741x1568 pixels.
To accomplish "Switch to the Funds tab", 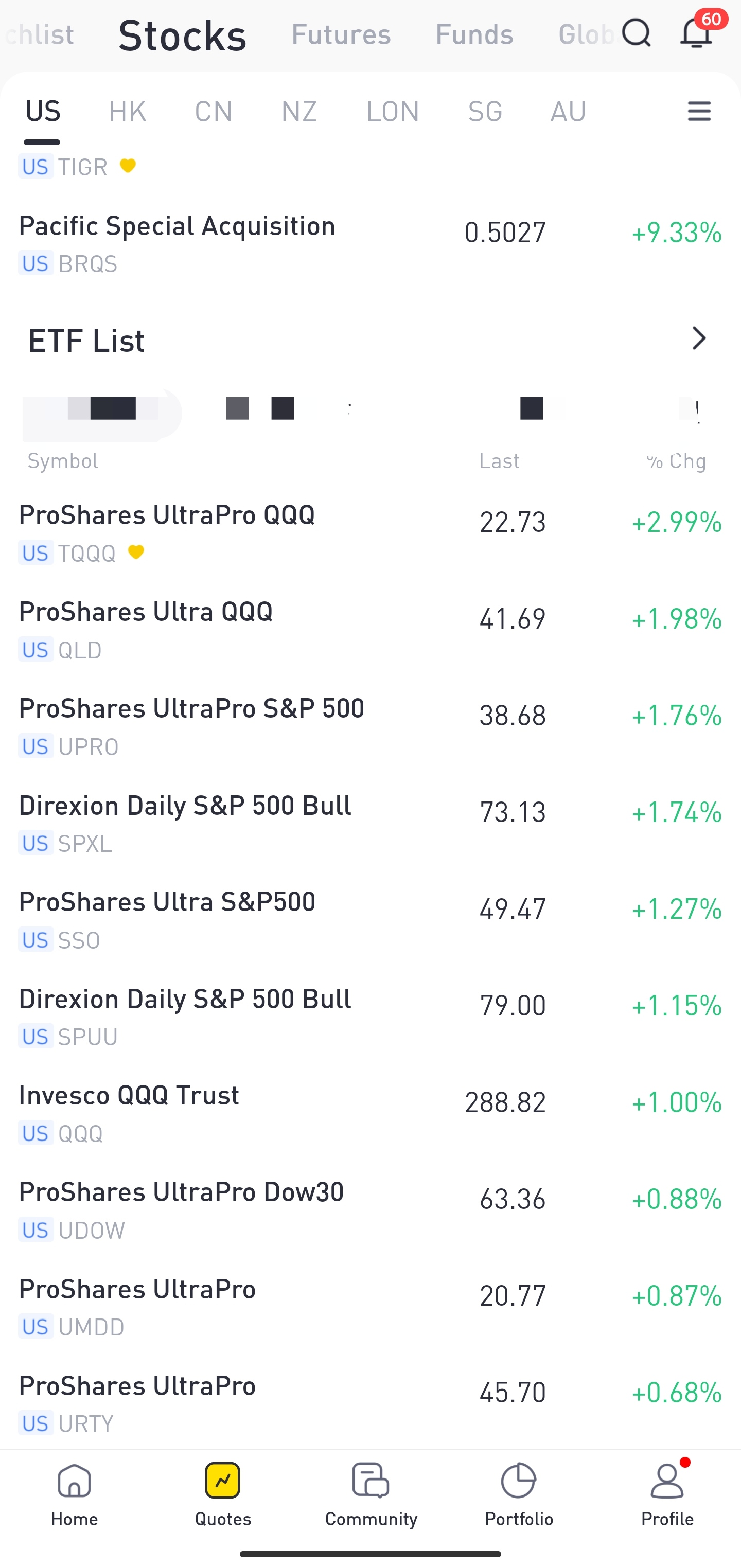I will point(474,34).
